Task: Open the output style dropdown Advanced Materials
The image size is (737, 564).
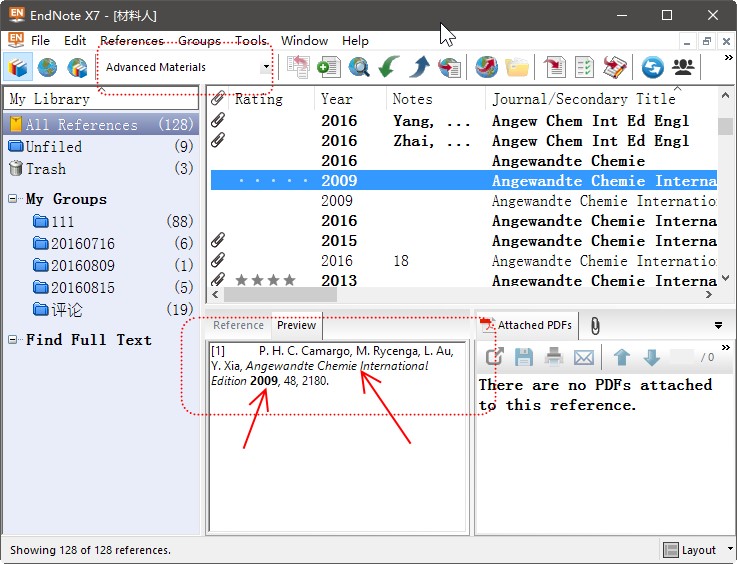Action: pos(266,68)
